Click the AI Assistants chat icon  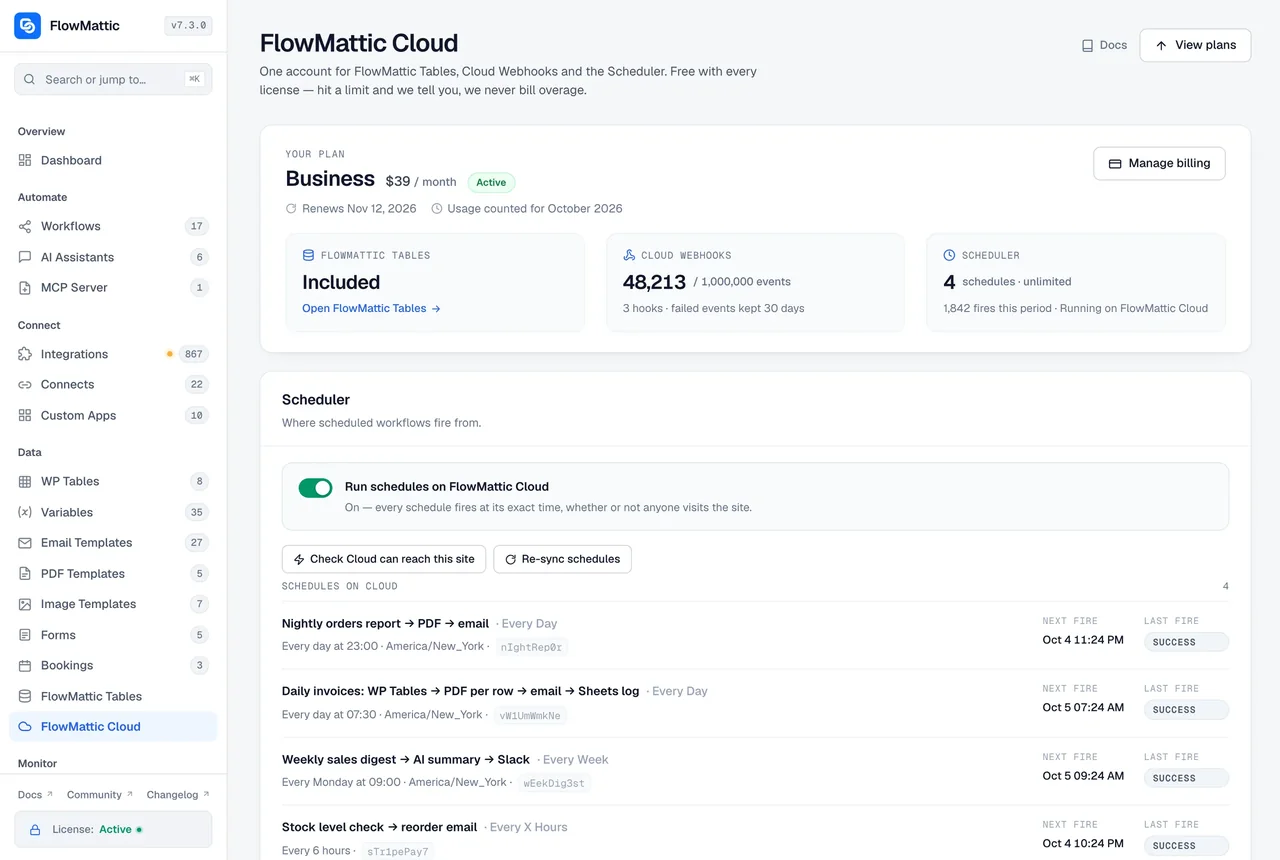[25, 257]
